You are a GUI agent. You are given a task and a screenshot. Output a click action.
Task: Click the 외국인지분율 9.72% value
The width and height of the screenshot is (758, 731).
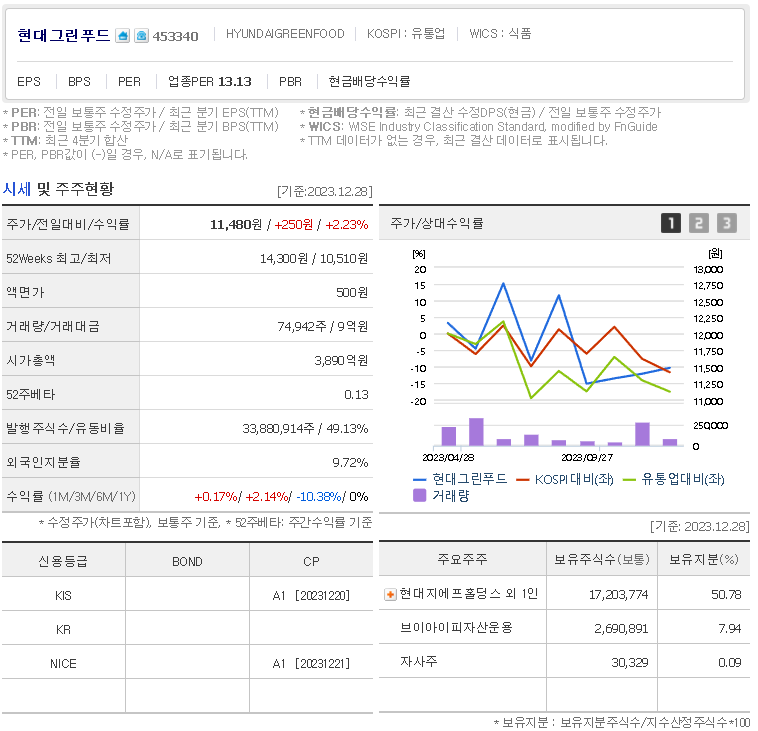click(x=350, y=463)
